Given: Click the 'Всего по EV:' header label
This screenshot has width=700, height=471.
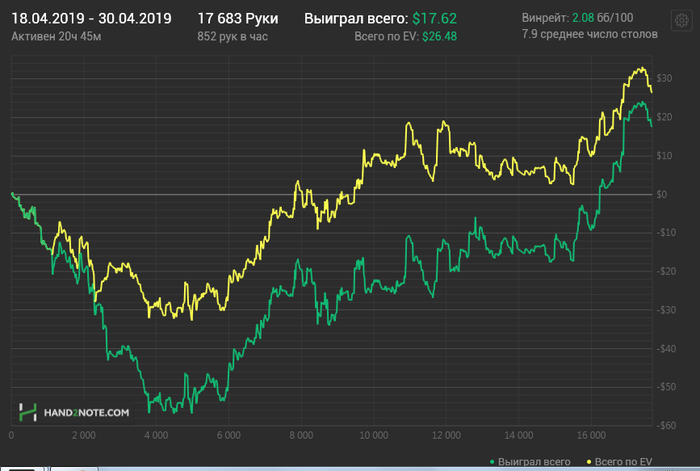Looking at the screenshot, I should click(x=387, y=37).
